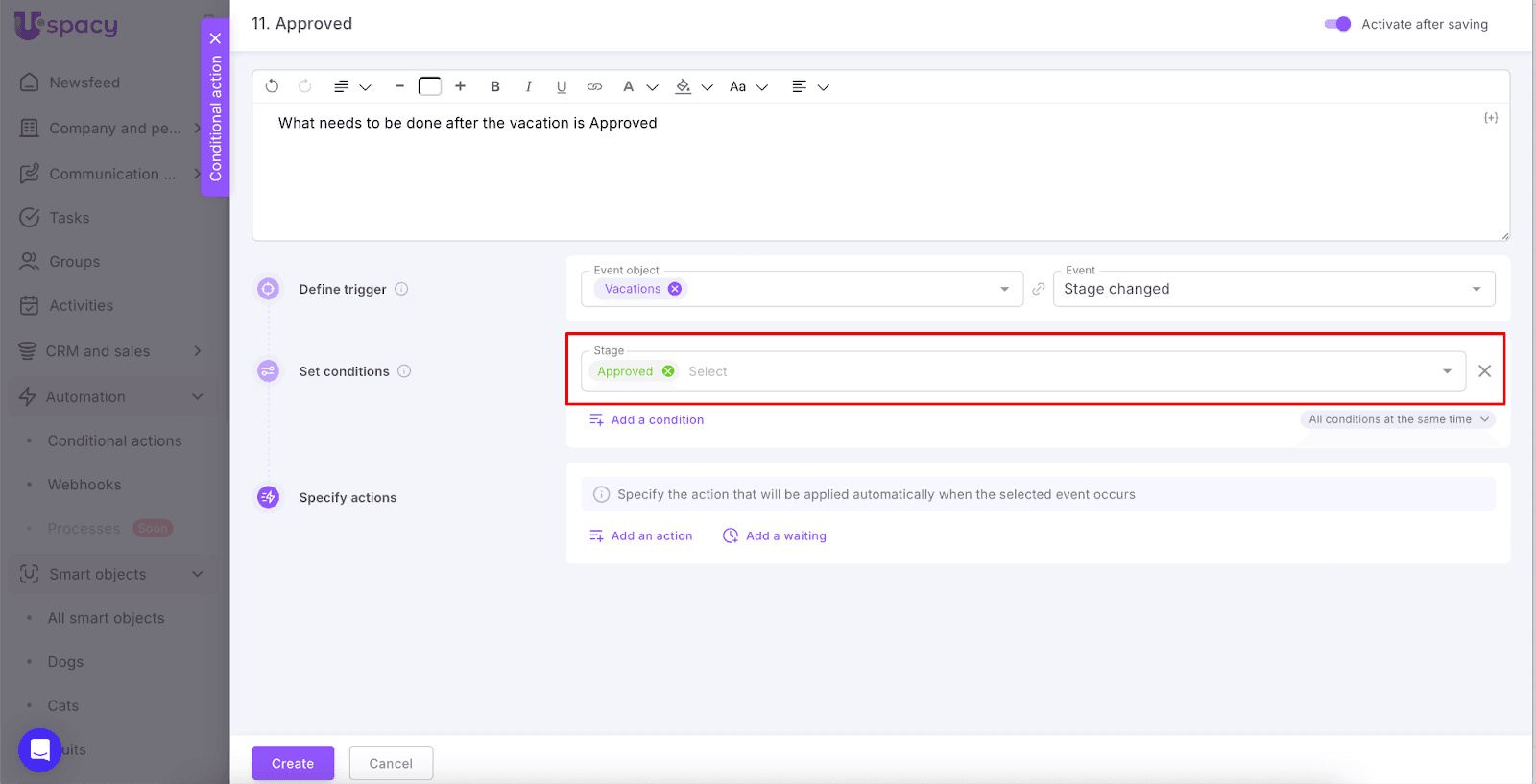Image resolution: width=1536 pixels, height=784 pixels.
Task: Toggle Activate after saving switch
Action: [1337, 24]
